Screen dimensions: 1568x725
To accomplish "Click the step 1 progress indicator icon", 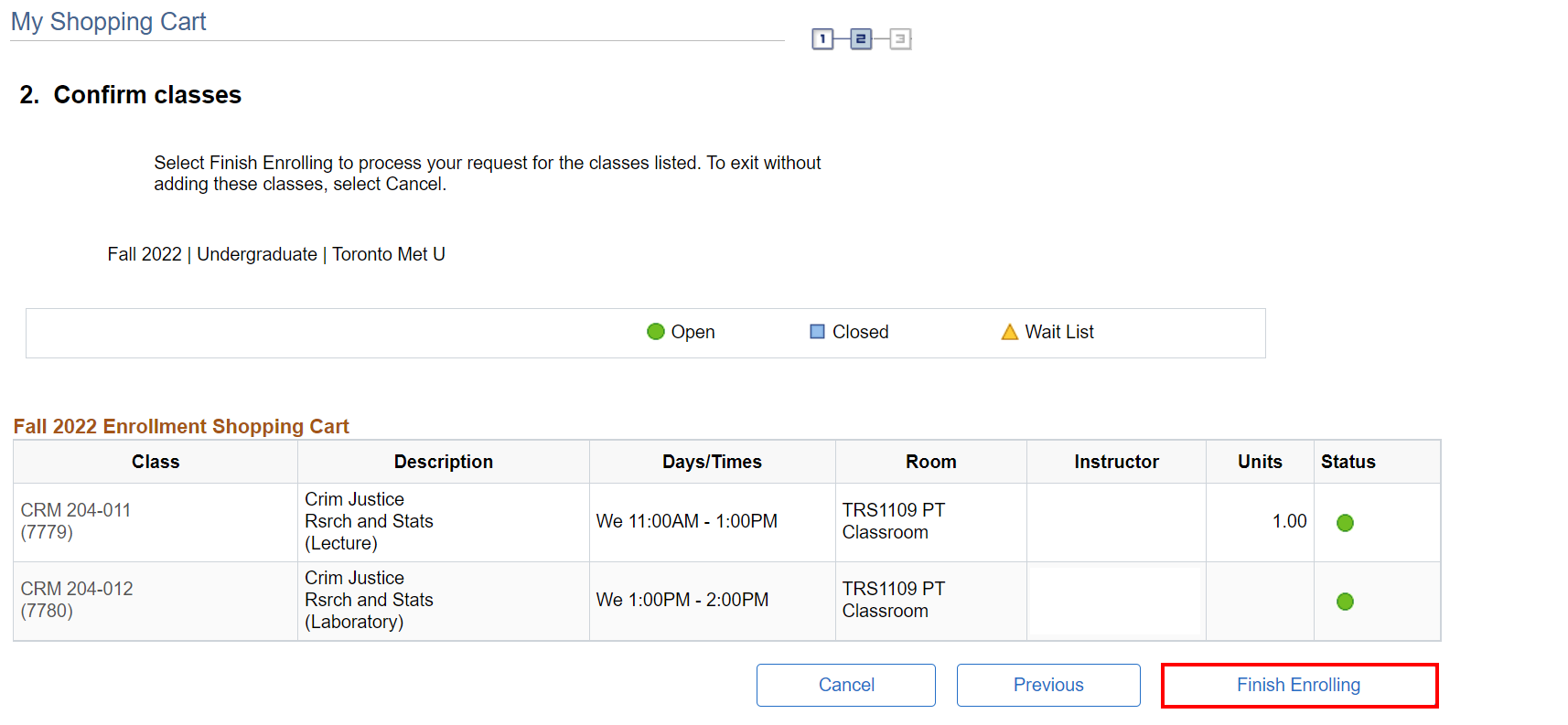I will (822, 39).
